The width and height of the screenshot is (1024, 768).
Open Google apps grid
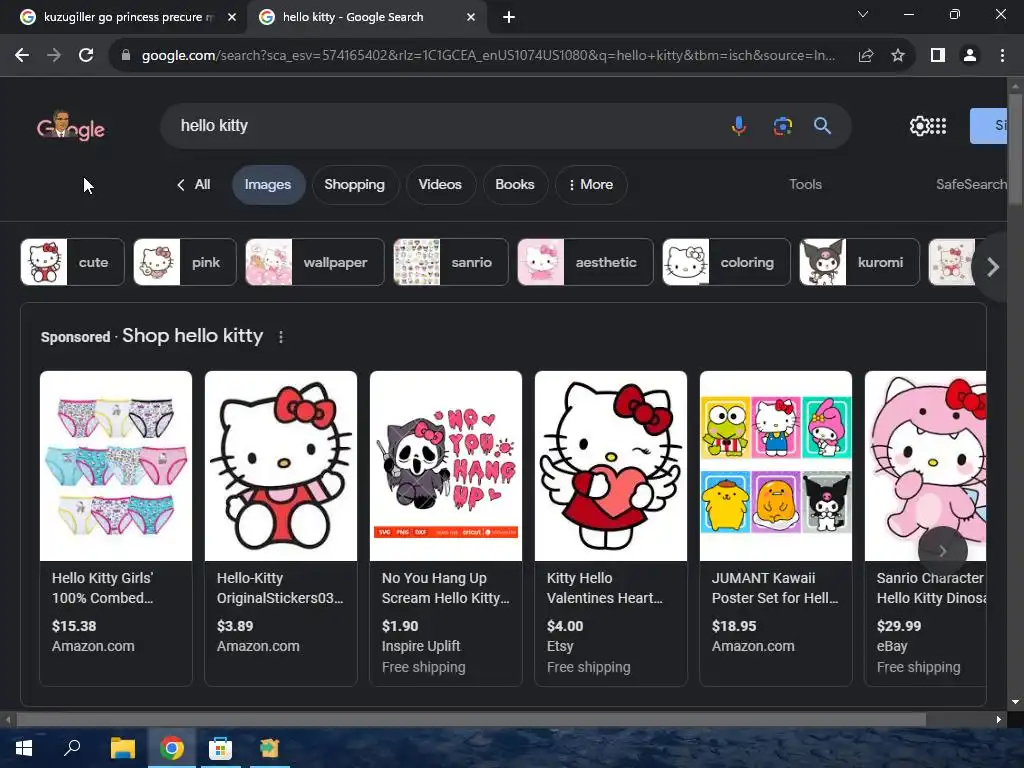click(938, 126)
